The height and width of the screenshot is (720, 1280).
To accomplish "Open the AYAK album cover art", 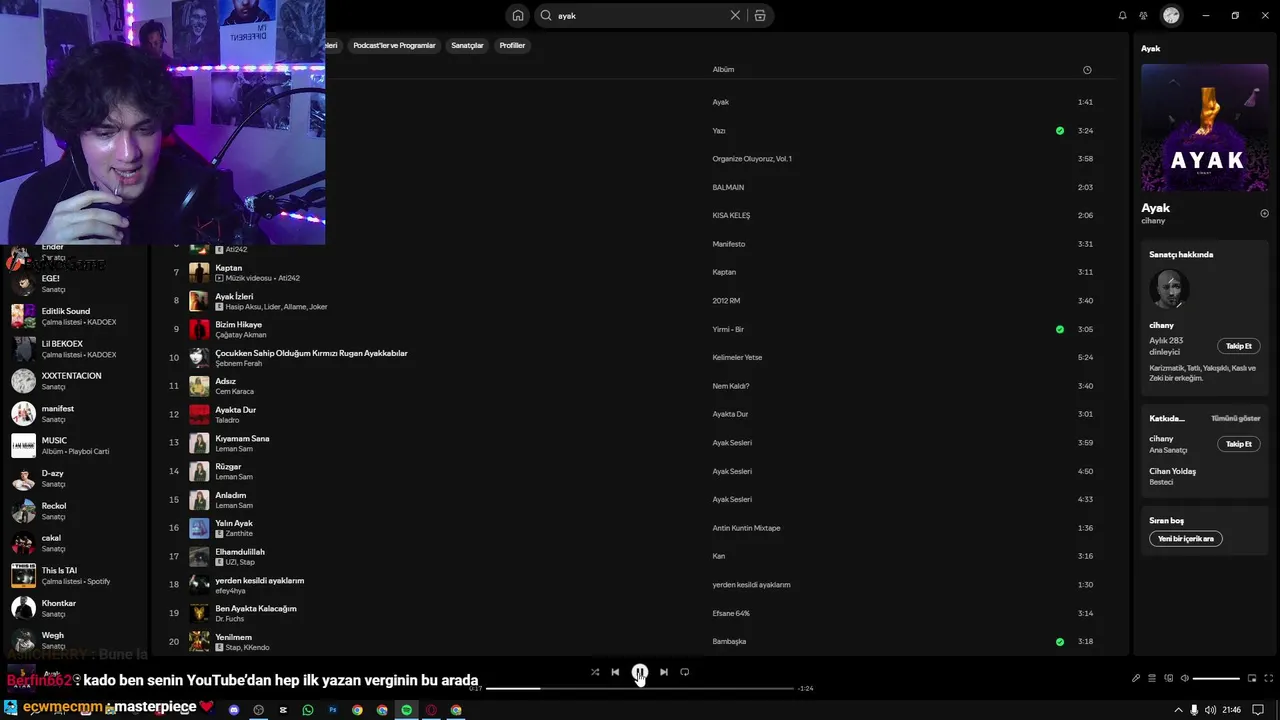I will 1205,128.
